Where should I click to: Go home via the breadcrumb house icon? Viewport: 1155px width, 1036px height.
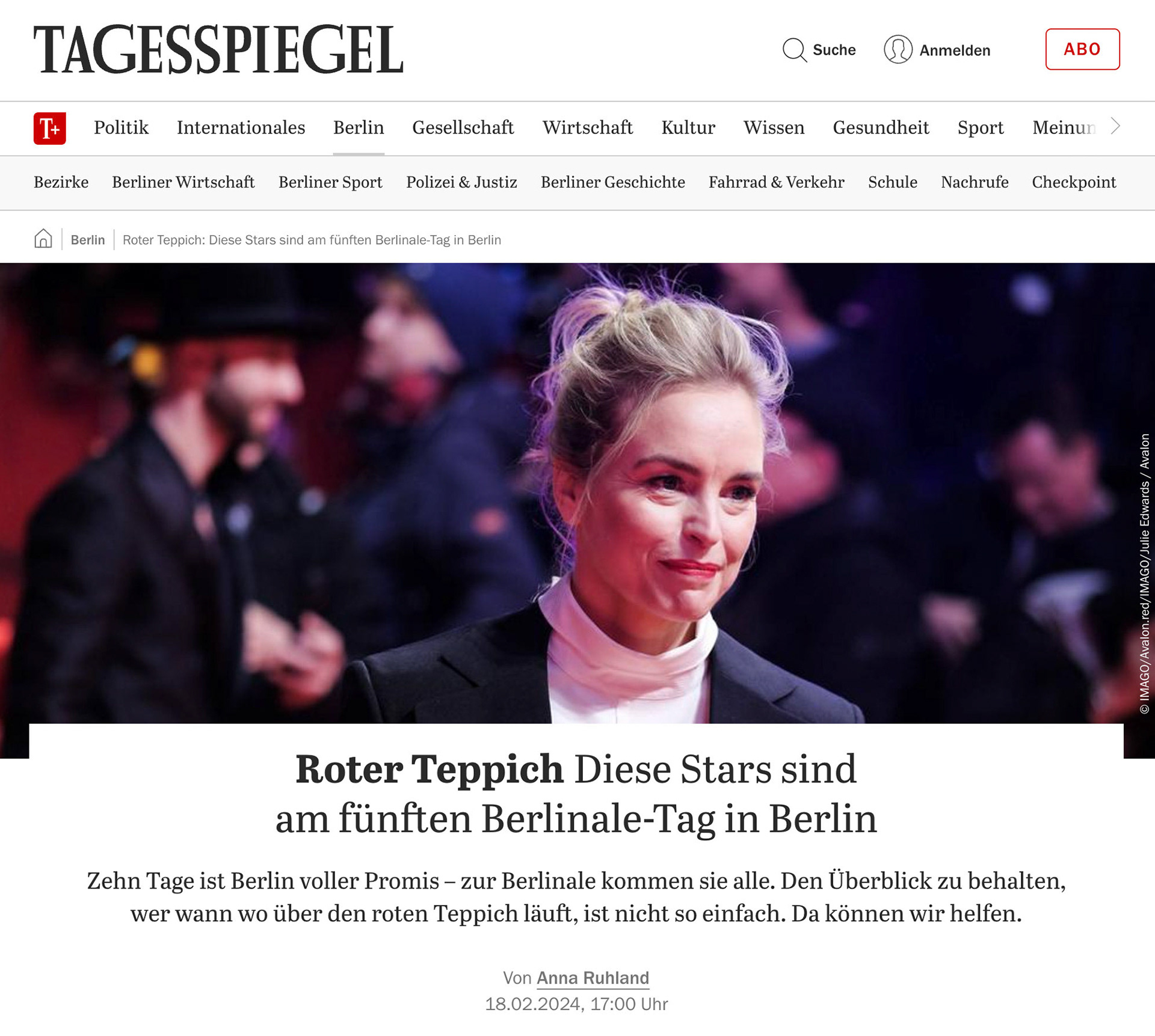43,239
